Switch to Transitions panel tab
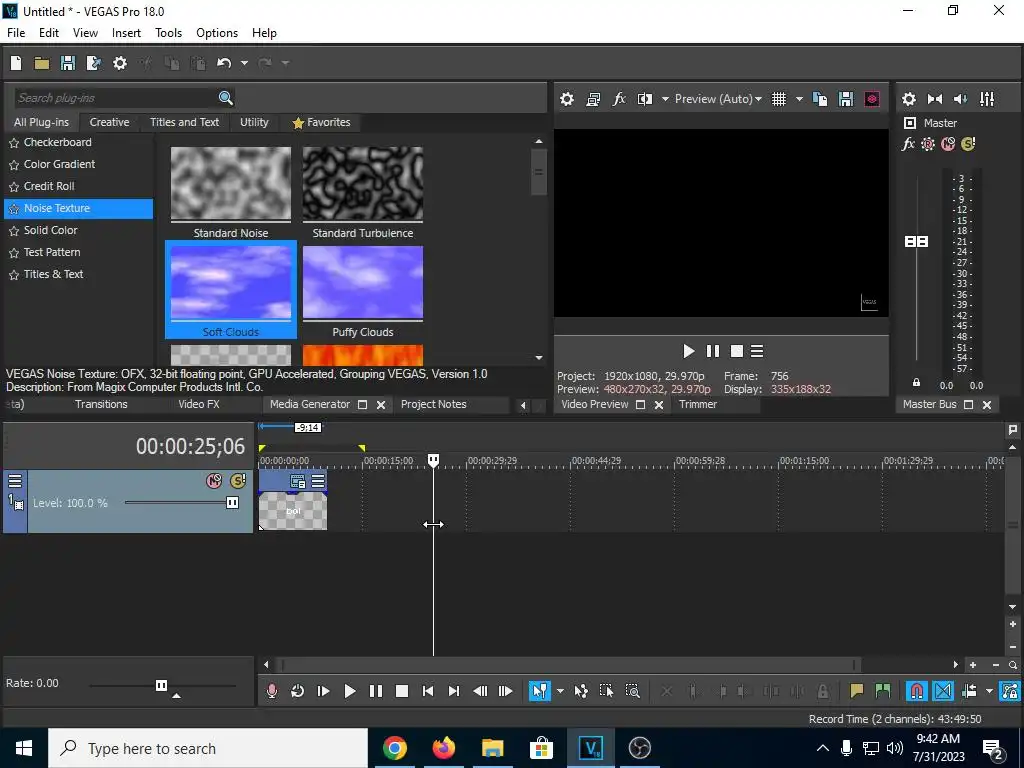1024x768 pixels. pyautogui.click(x=101, y=404)
